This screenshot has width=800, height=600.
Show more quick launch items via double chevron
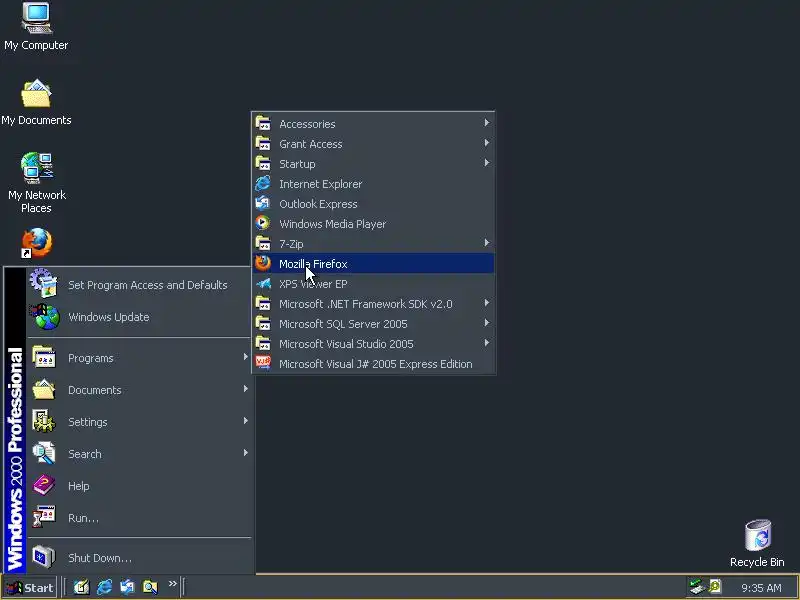pos(172,583)
